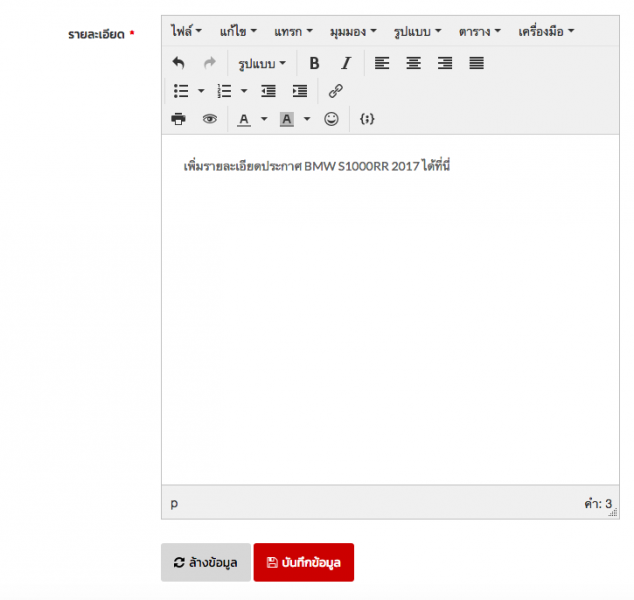Justify the text
Viewport: 634px width, 600px height.
476,63
